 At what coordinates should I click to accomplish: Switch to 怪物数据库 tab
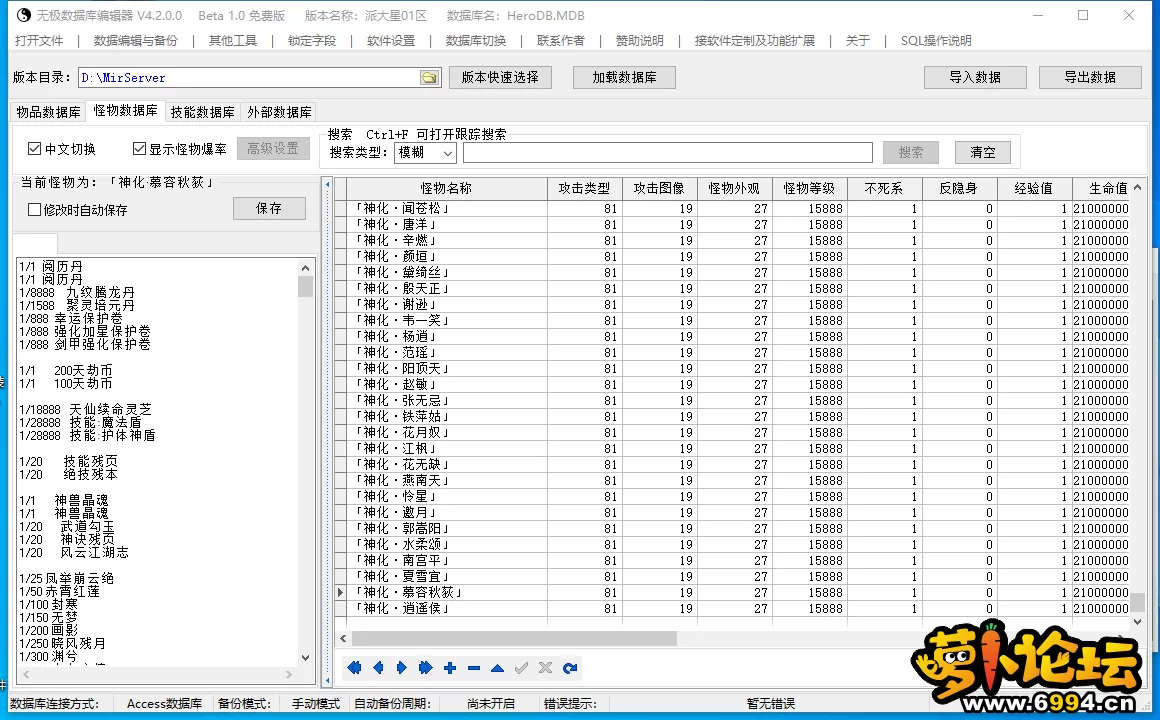pyautogui.click(x=125, y=110)
